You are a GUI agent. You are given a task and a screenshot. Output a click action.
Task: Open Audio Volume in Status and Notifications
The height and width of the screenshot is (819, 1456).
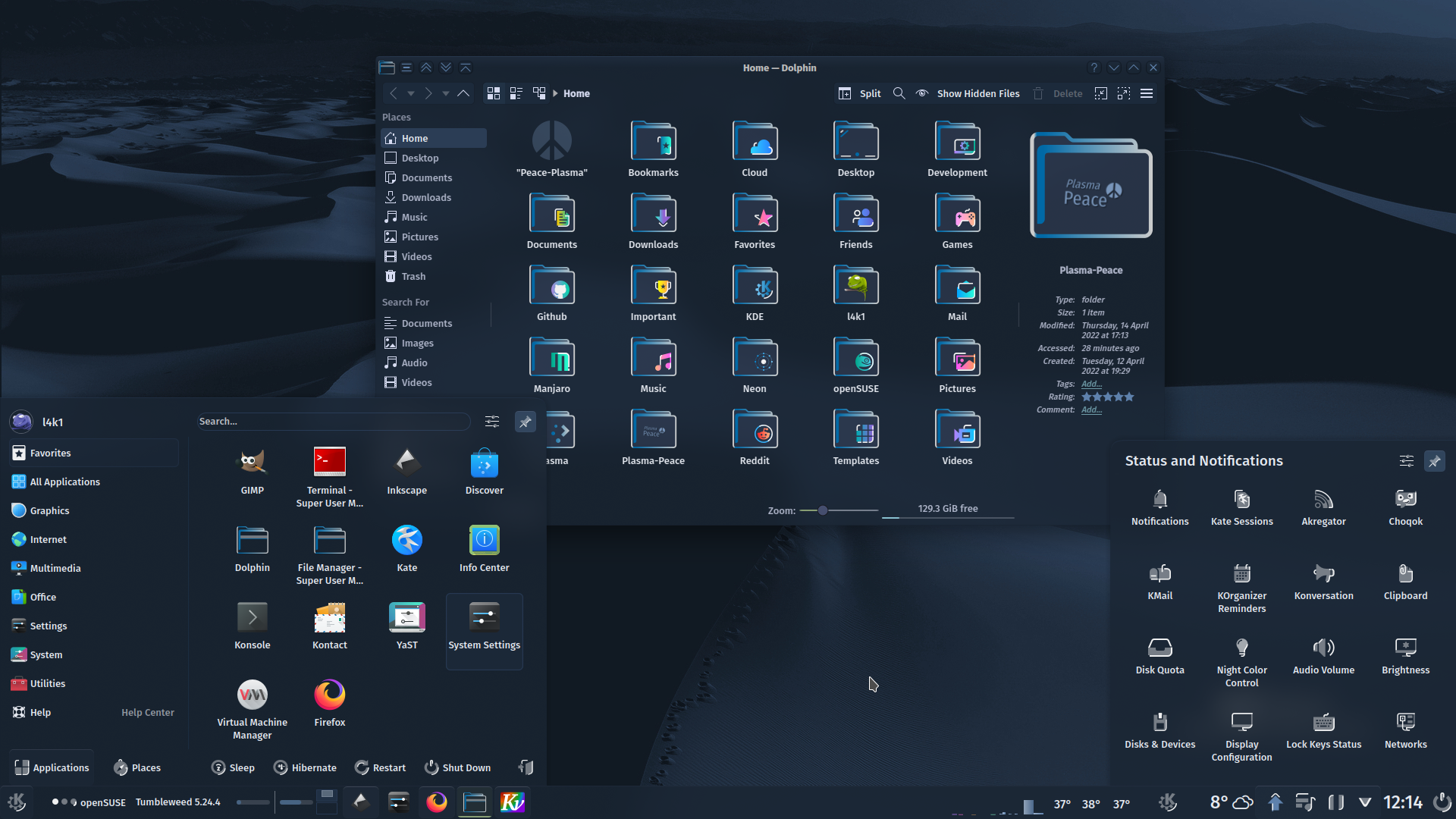(x=1323, y=656)
